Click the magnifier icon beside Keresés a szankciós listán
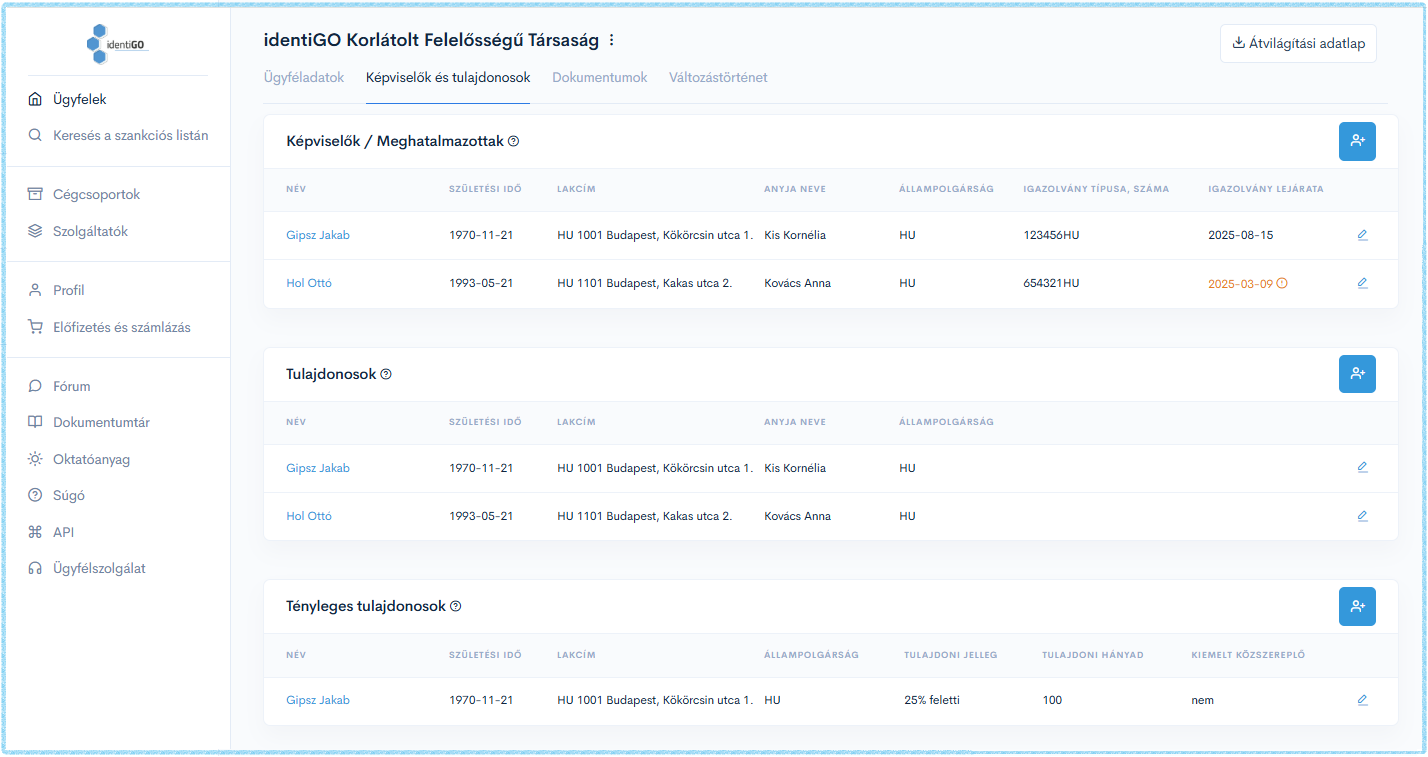This screenshot has width=1428, height=757. point(35,135)
